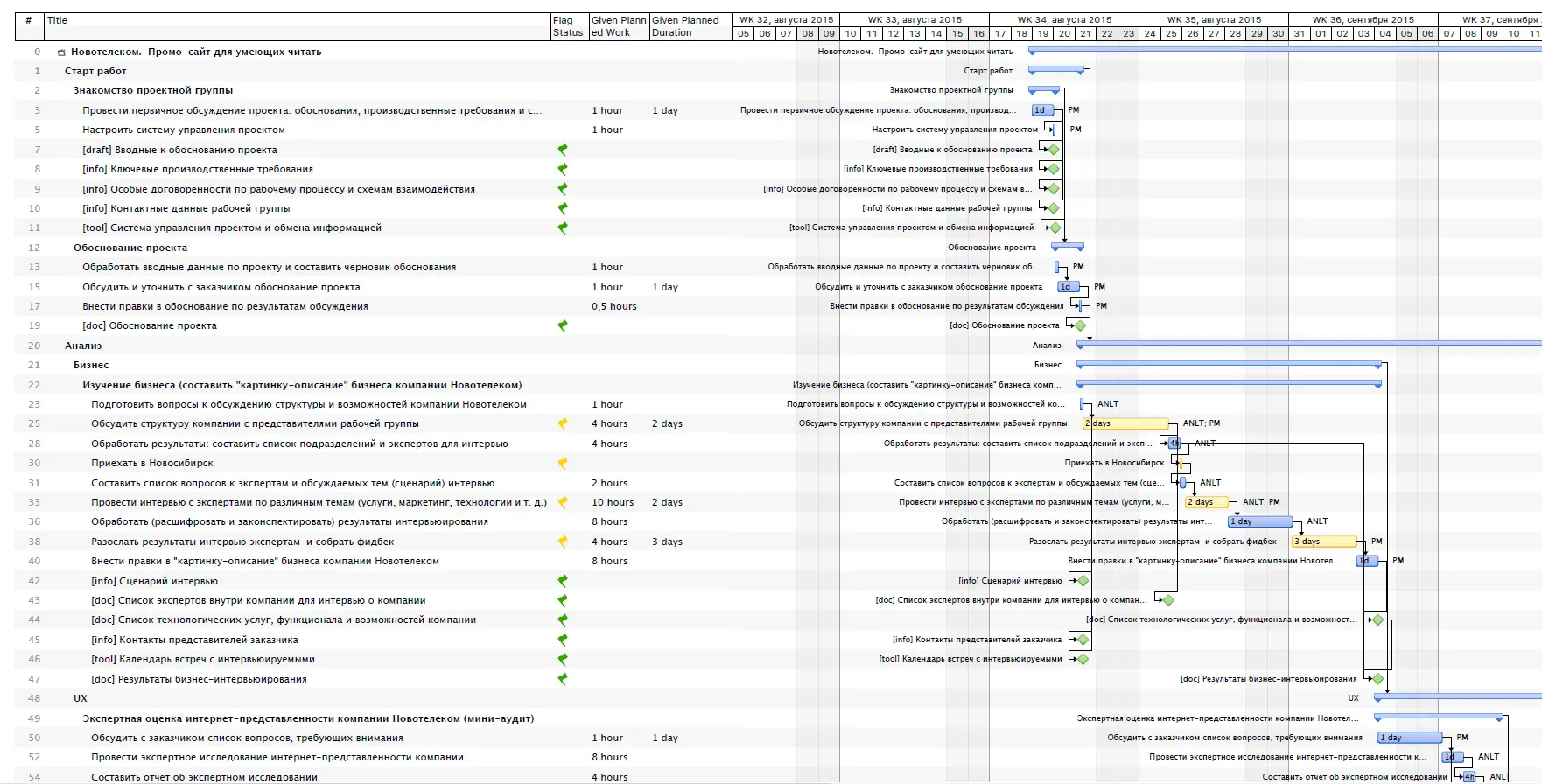Select yellow '2 days' bar for Обсудить структуру компании
Image resolution: width=1542 pixels, height=784 pixels.
coord(1125,423)
